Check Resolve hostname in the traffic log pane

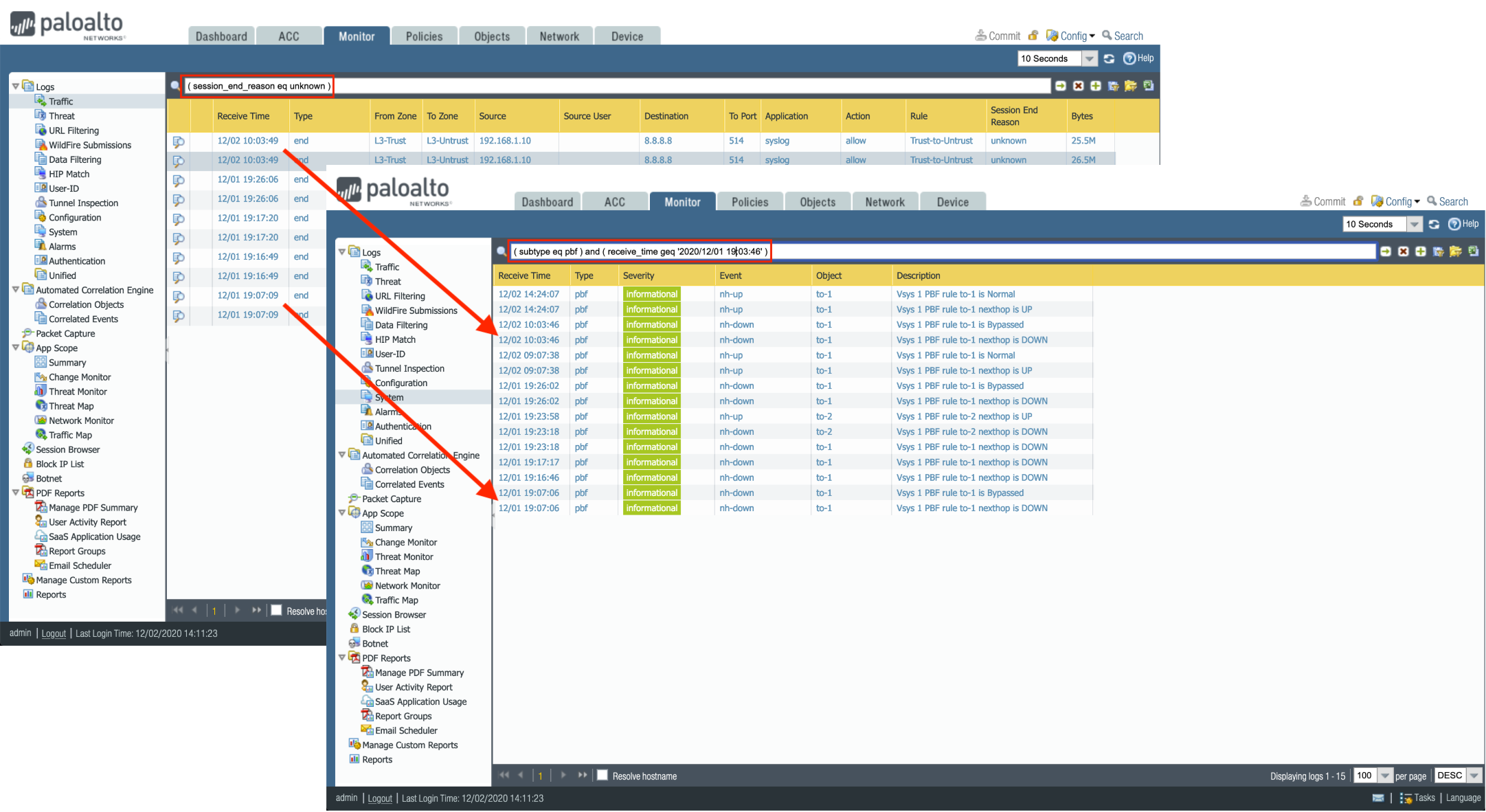(x=275, y=609)
